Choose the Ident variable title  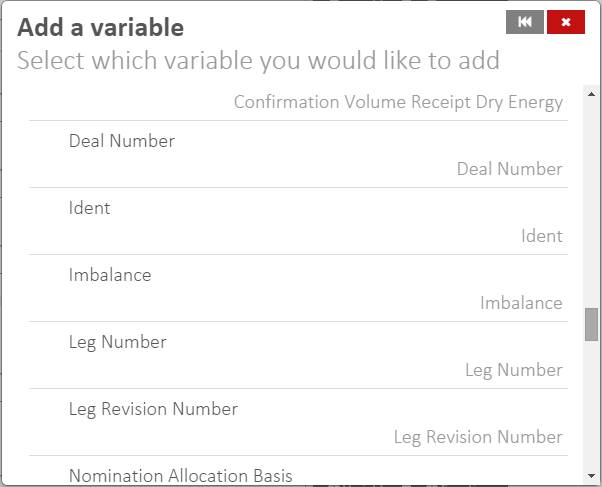pyautogui.click(x=89, y=208)
